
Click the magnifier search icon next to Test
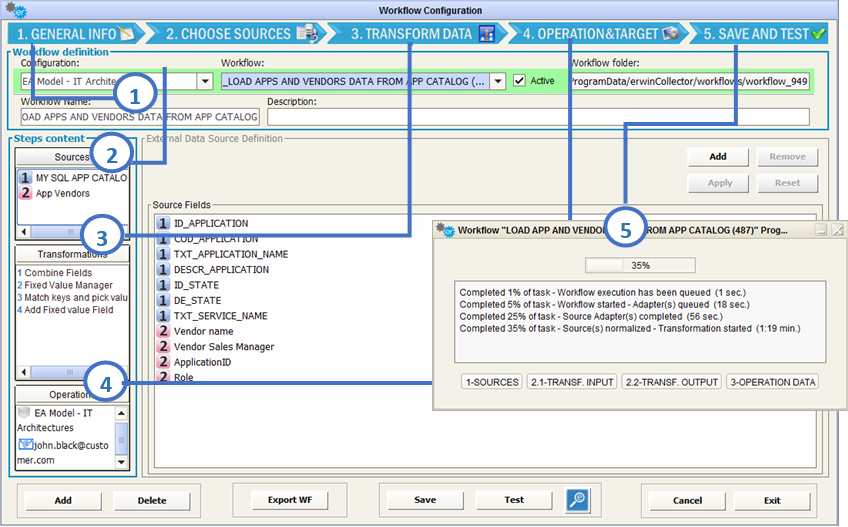pyautogui.click(x=578, y=500)
